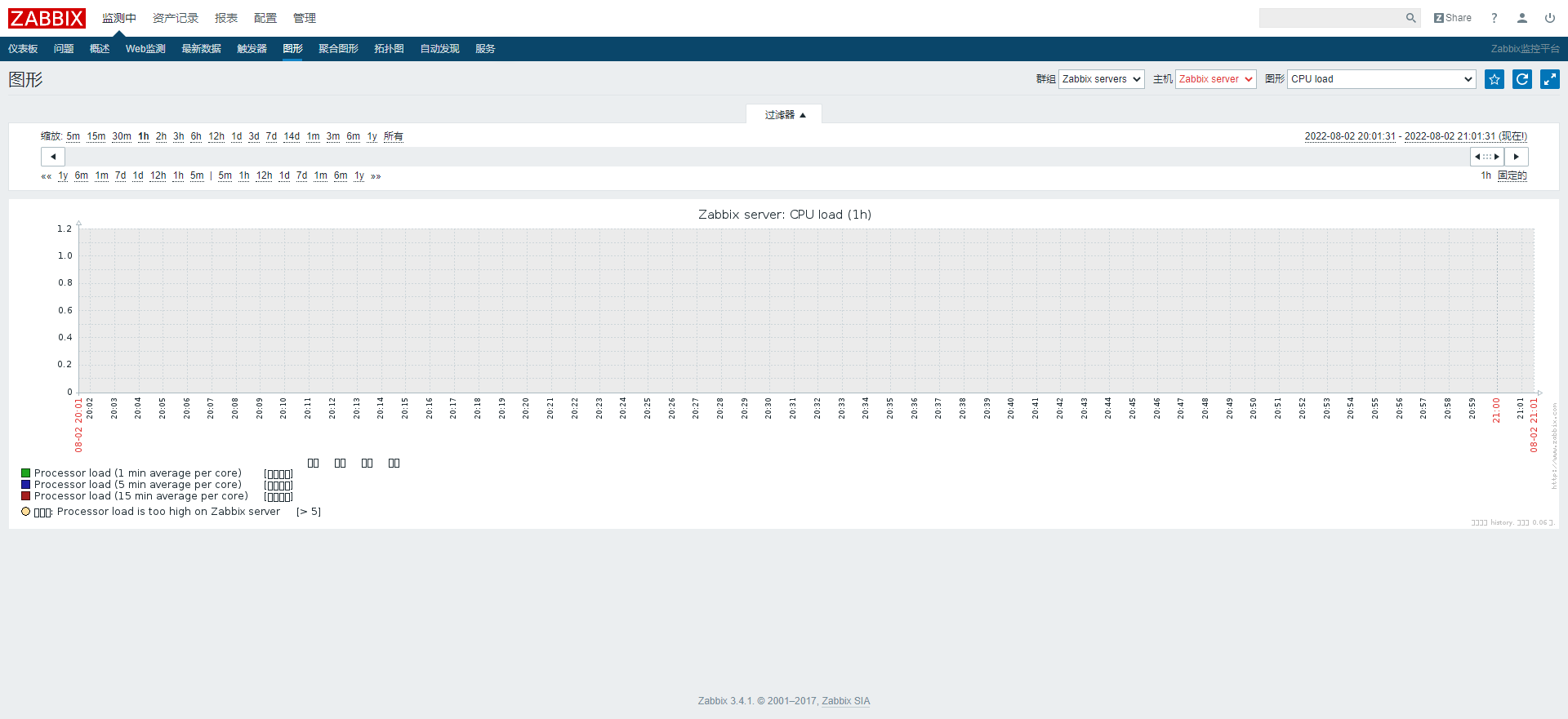Go to 触发器 submenu

(252, 49)
